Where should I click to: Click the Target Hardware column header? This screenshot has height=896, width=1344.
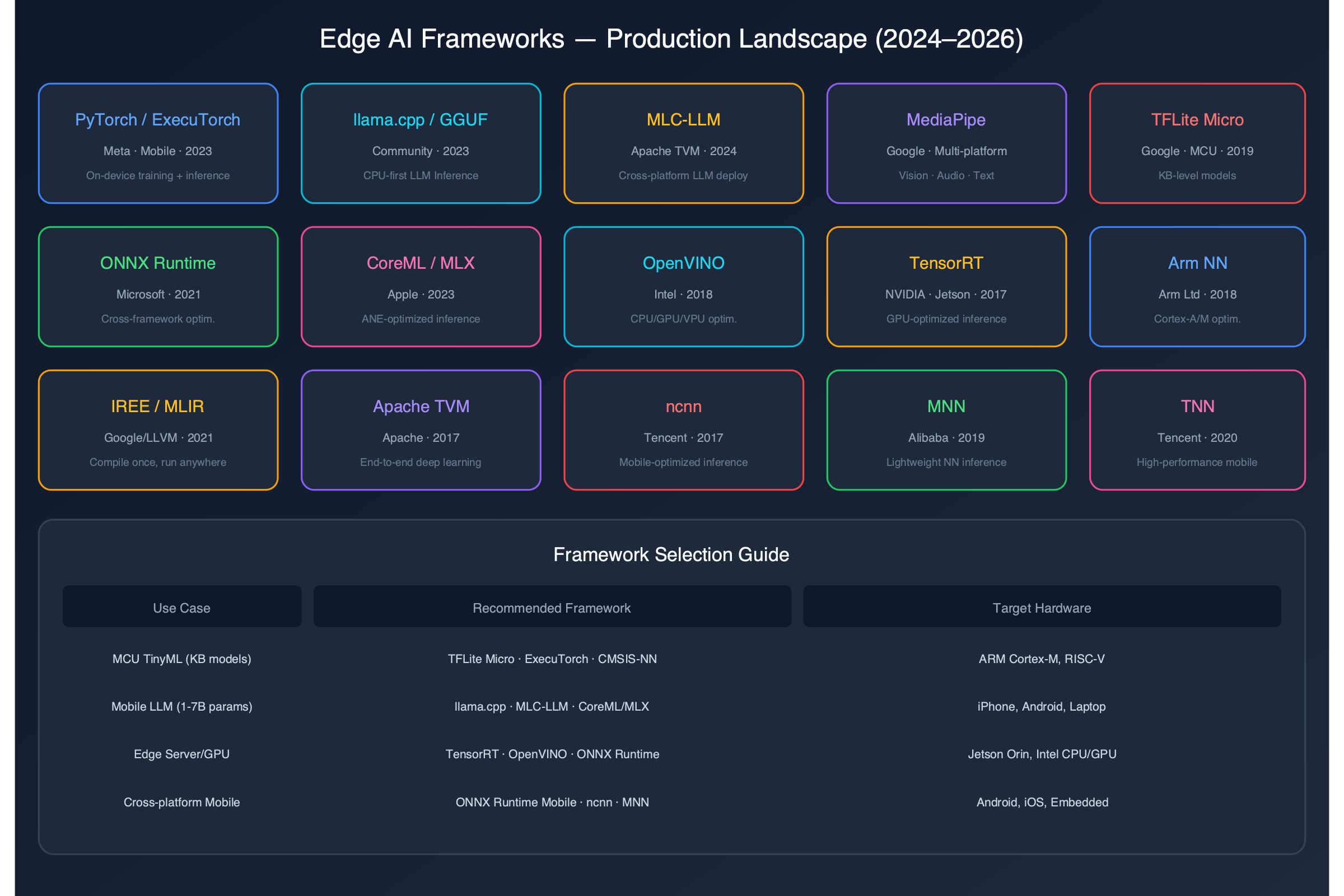tap(1042, 606)
